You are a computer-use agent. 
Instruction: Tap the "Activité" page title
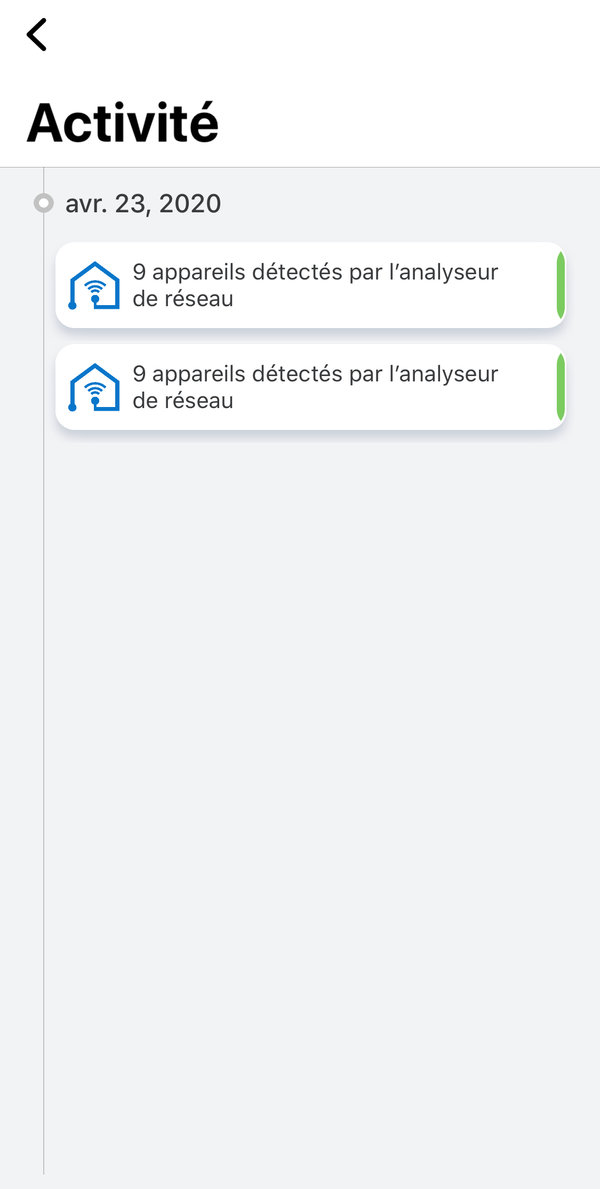[x=122, y=123]
